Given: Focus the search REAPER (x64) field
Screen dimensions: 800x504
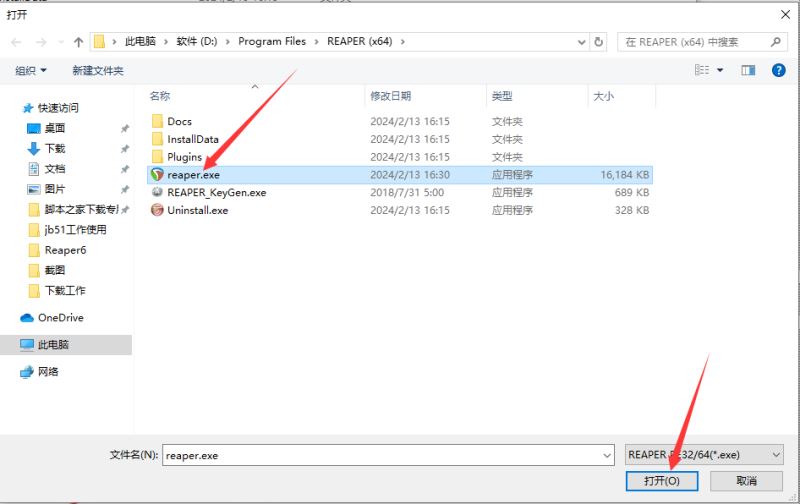Looking at the screenshot, I should pyautogui.click(x=701, y=42).
